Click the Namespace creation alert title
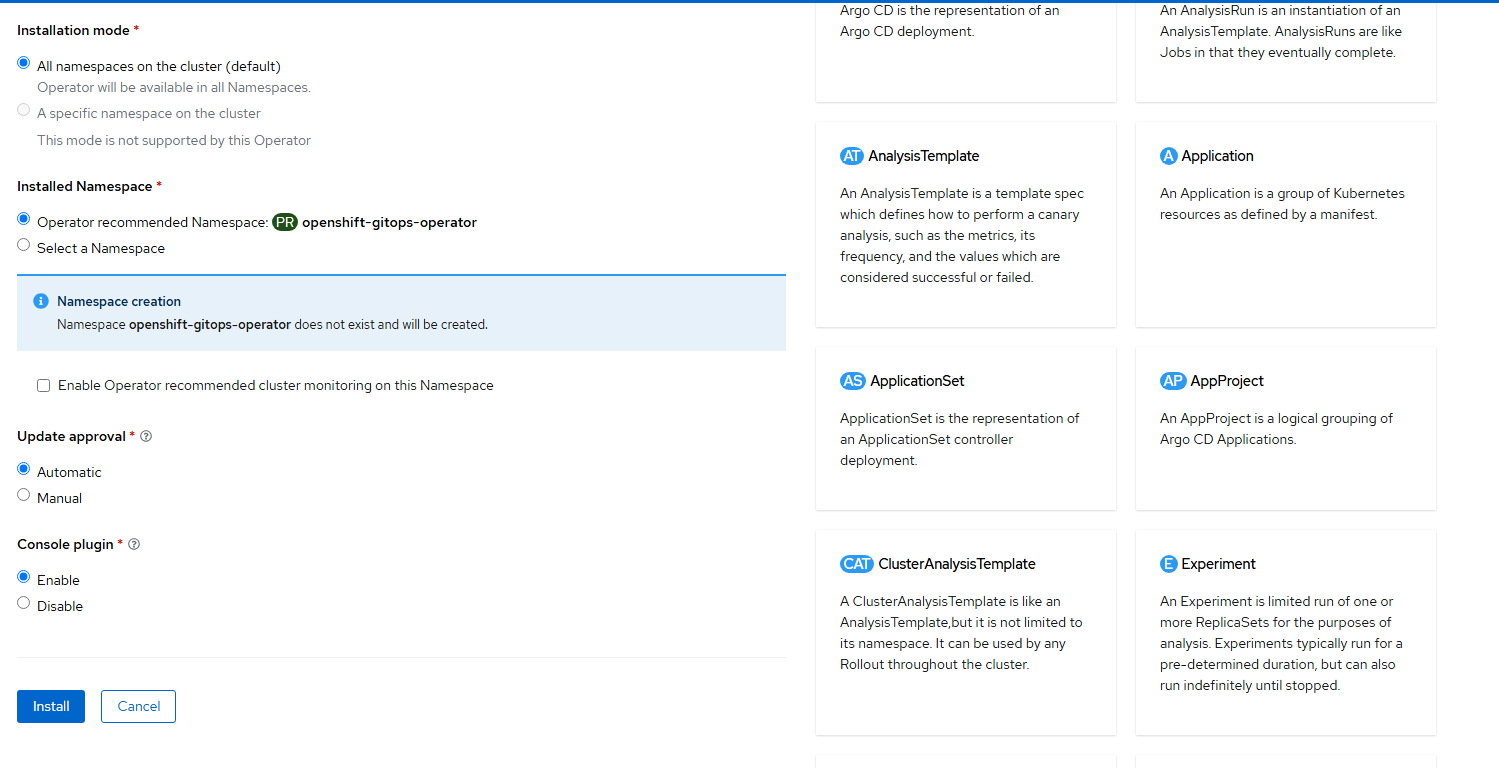The height and width of the screenshot is (768, 1499). 119,301
